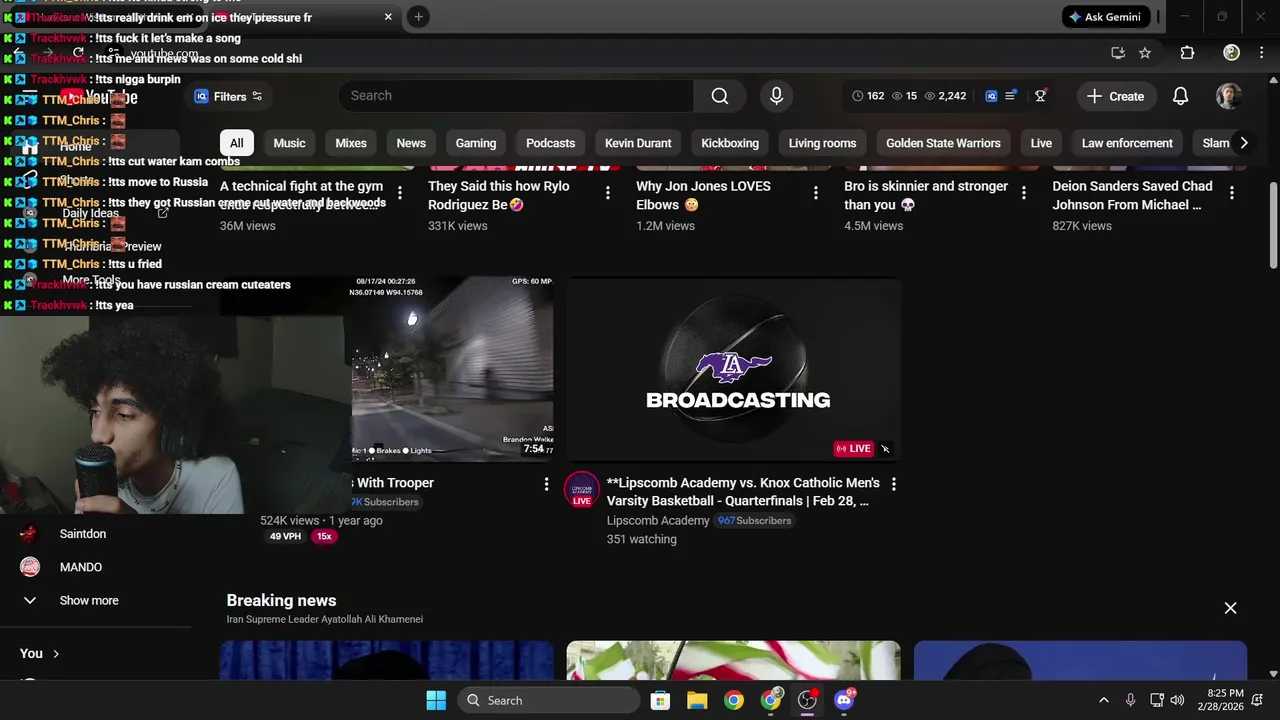Open Discord from the taskbar
This screenshot has width=1280, height=720.
pos(844,700)
